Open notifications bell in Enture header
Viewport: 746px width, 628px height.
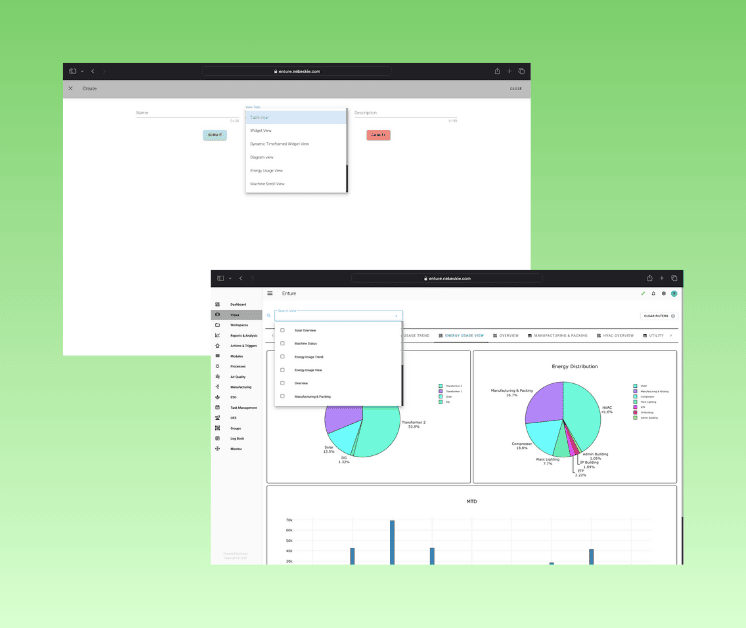[653, 294]
